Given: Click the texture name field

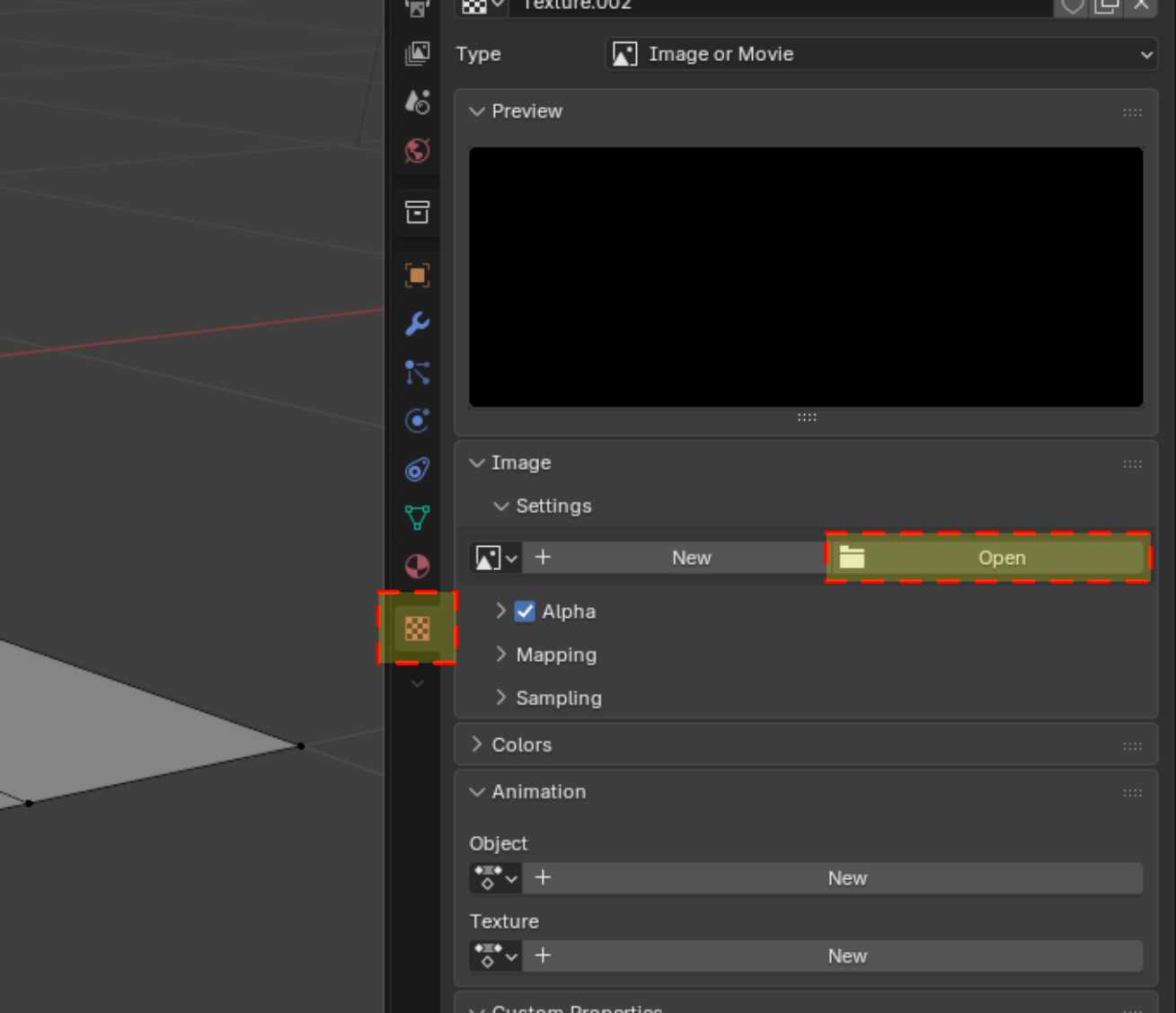Looking at the screenshot, I should [781, 5].
